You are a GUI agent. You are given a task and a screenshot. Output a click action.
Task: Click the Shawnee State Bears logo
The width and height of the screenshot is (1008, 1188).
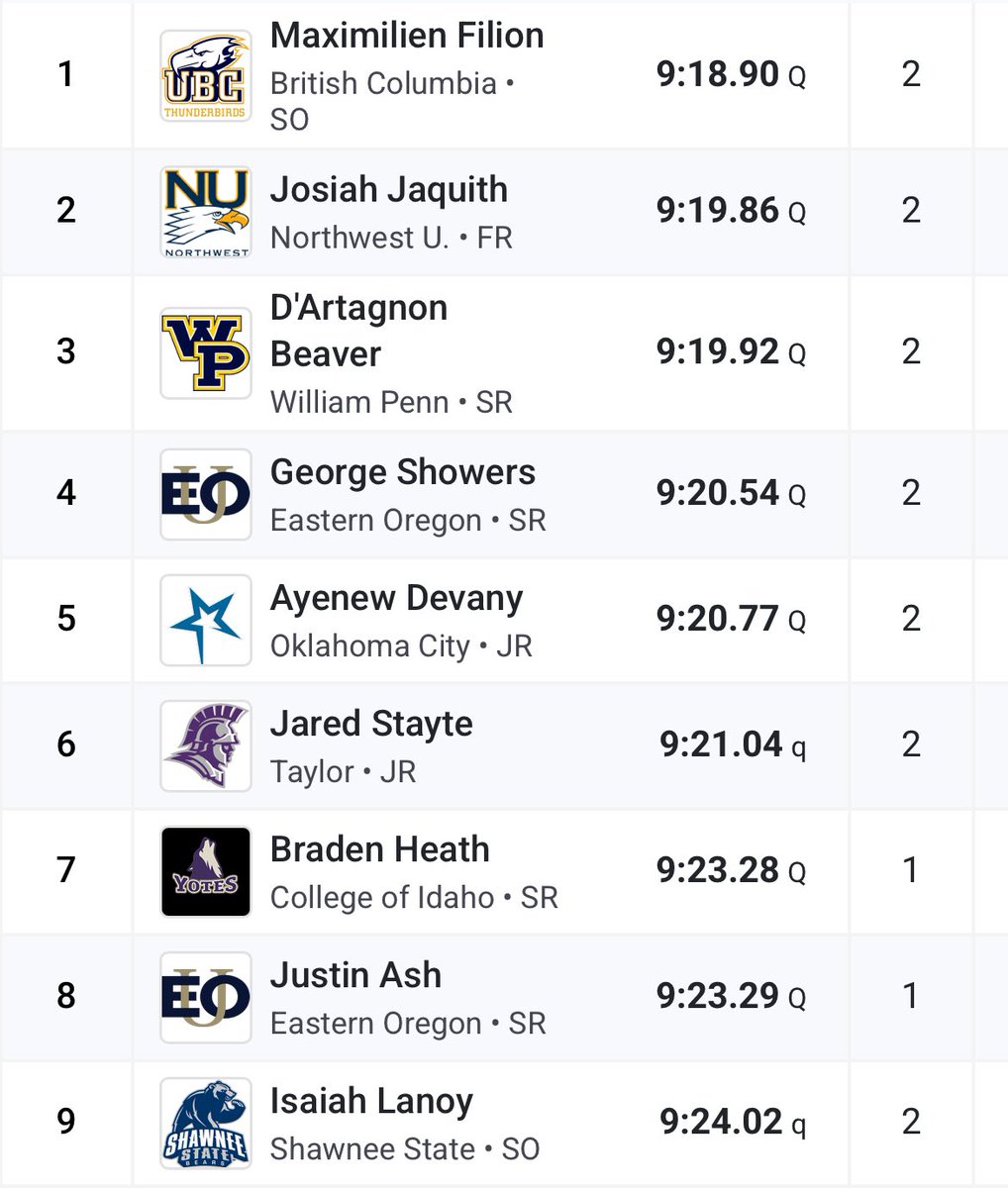click(206, 1124)
